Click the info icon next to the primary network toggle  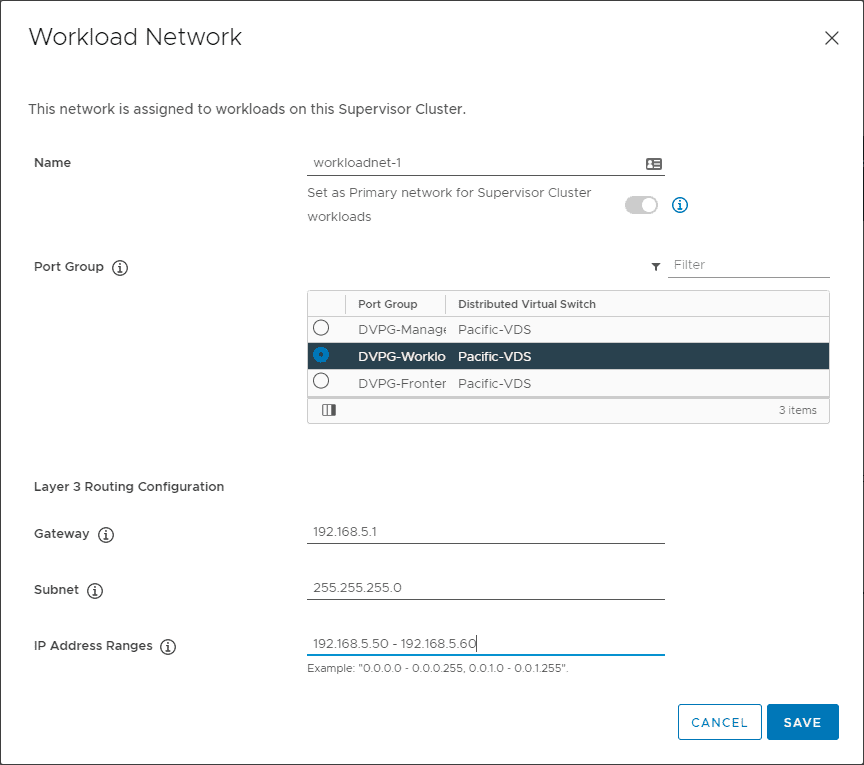(680, 205)
